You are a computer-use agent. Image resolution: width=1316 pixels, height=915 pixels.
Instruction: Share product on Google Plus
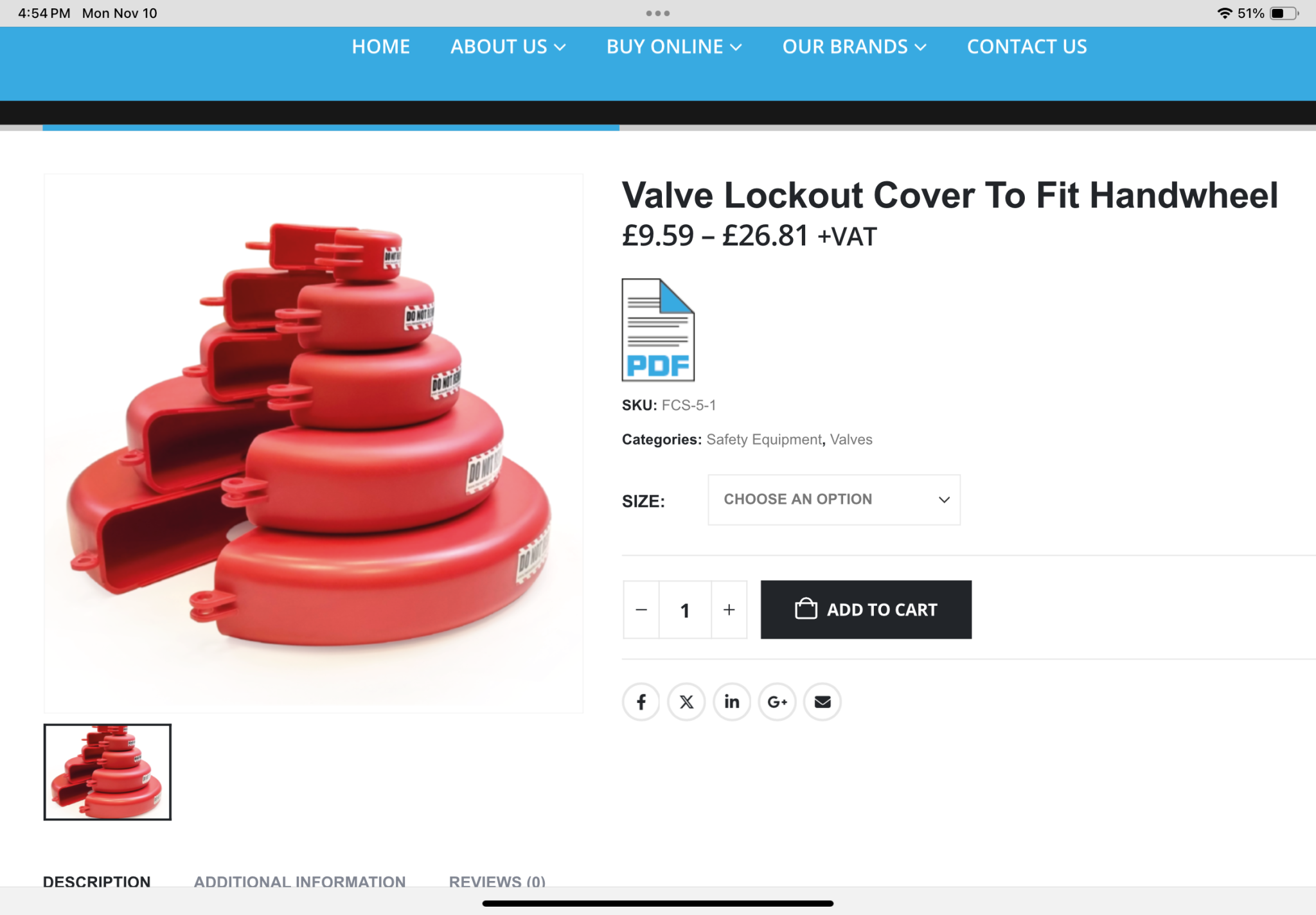tap(778, 702)
